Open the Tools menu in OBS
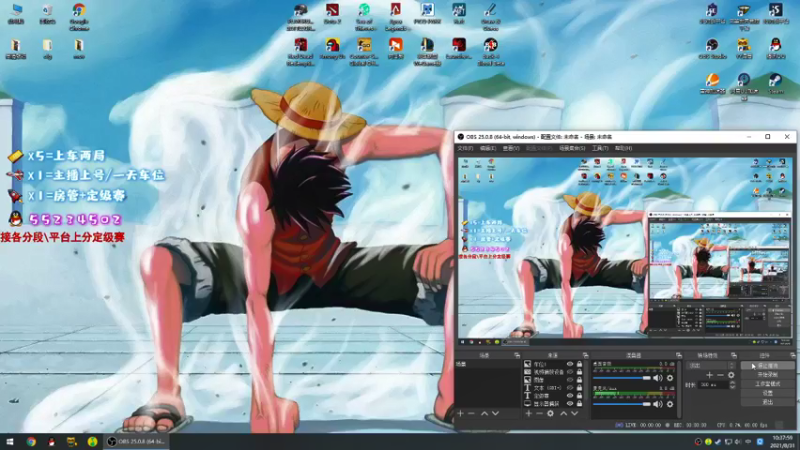 point(599,148)
